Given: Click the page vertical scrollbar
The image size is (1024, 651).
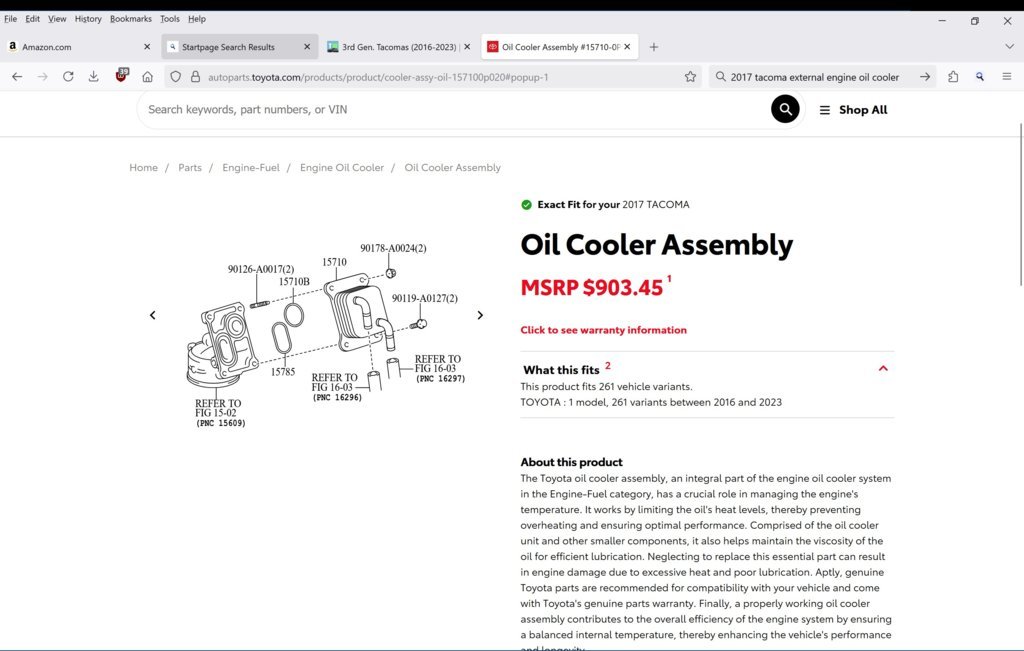Looking at the screenshot, I should tap(1020, 204).
